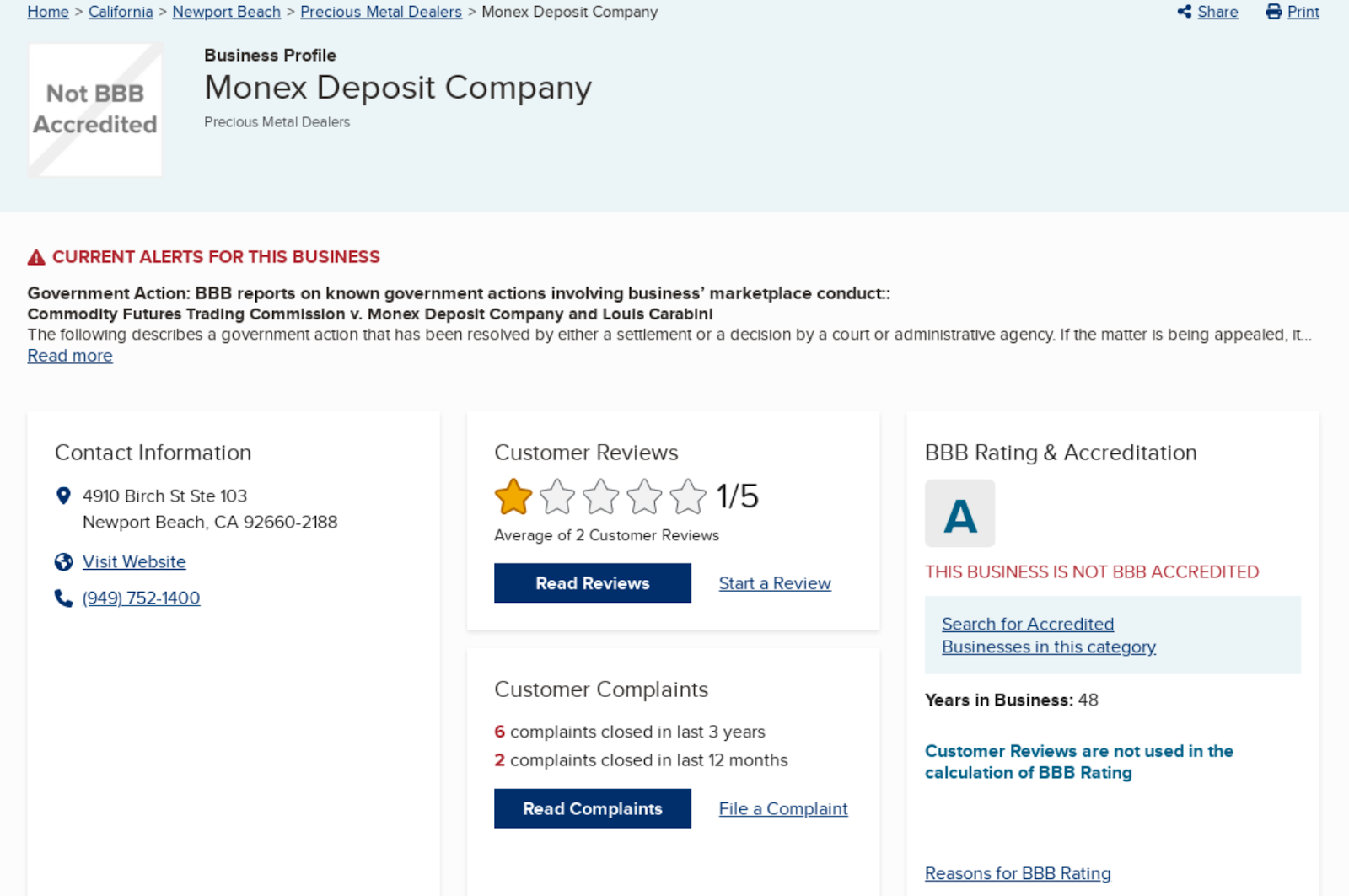
Task: Open the File a Complaint link
Action: click(783, 809)
